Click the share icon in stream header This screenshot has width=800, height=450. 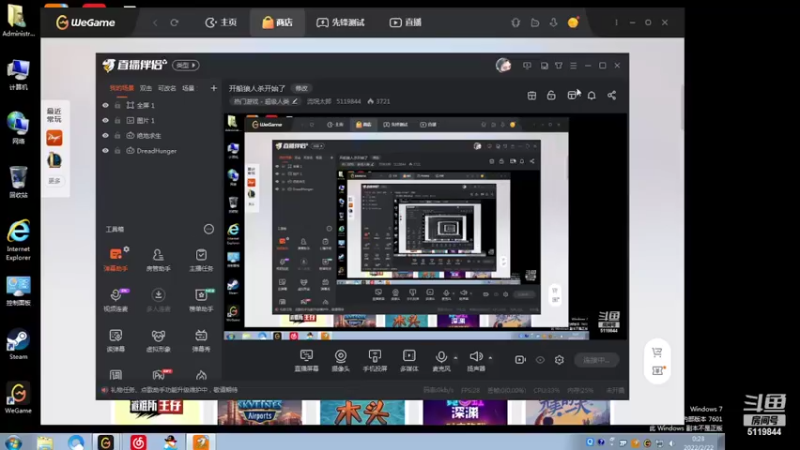(612, 95)
